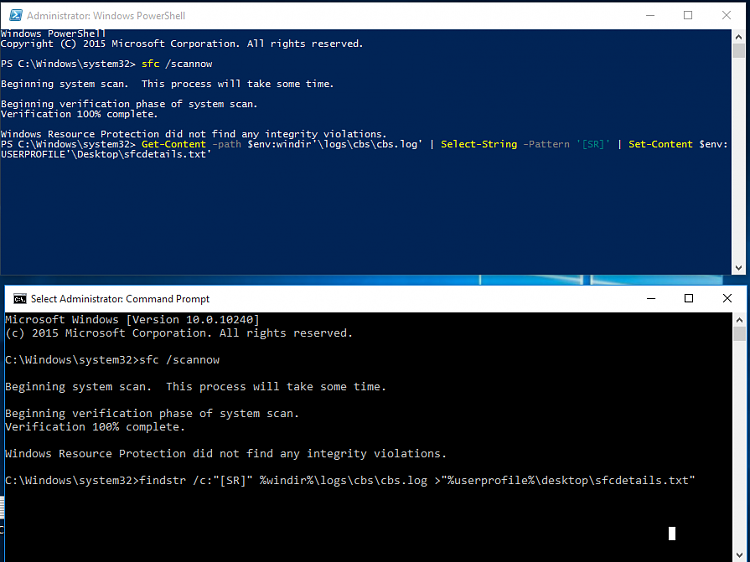Click 'sfc /scannow' in Command Prompt
The height and width of the screenshot is (562, 750).
180,360
